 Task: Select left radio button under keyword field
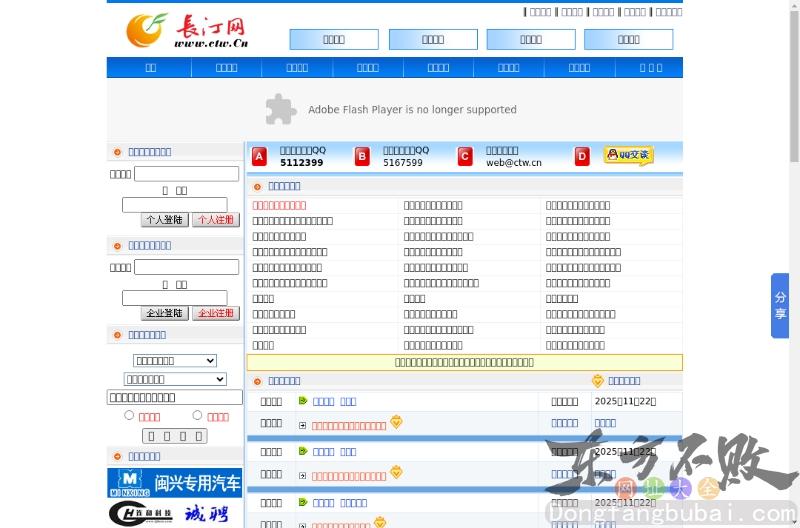click(x=129, y=415)
